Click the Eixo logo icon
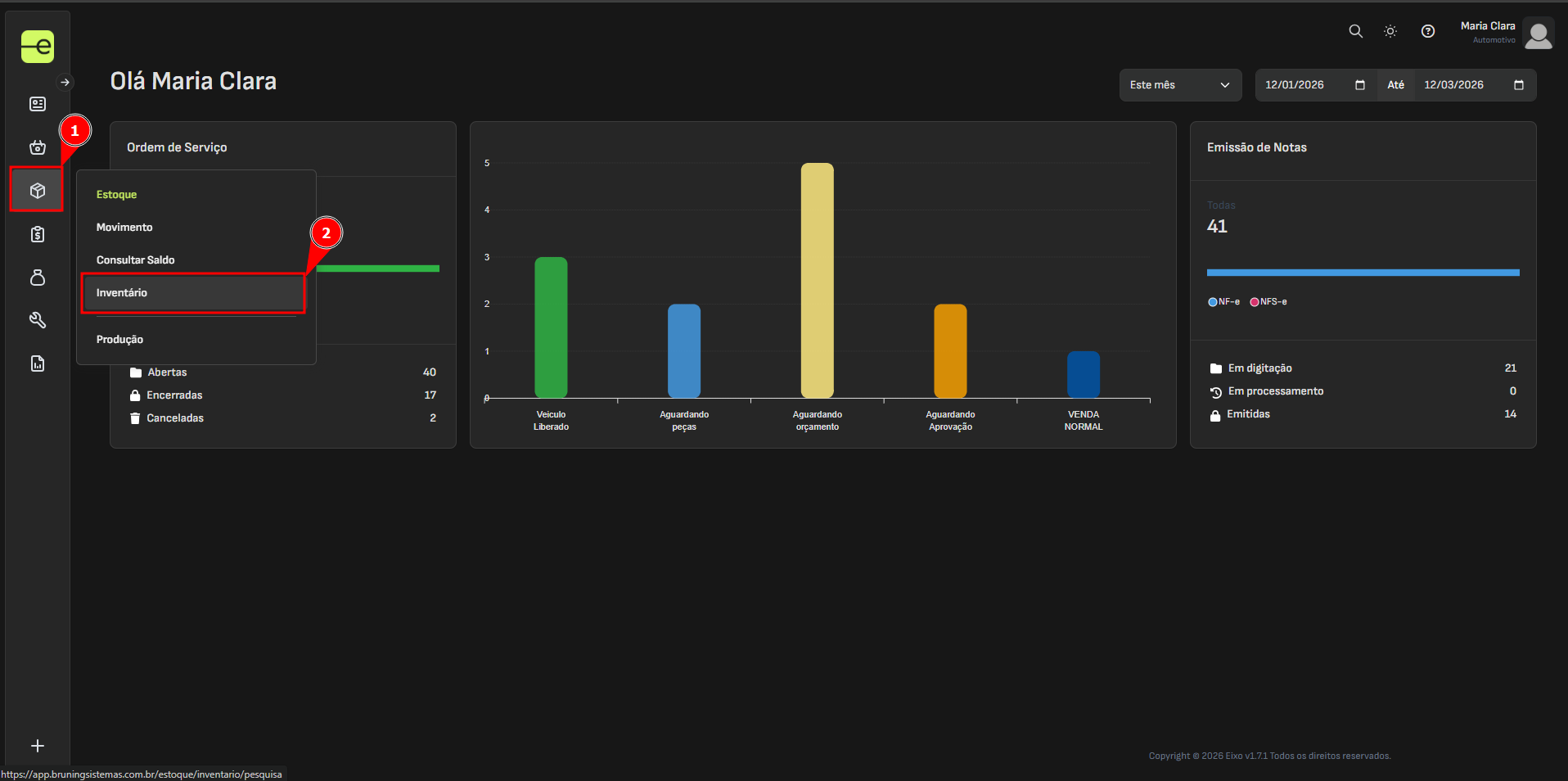Viewport: 1568px width, 781px height. click(x=38, y=47)
